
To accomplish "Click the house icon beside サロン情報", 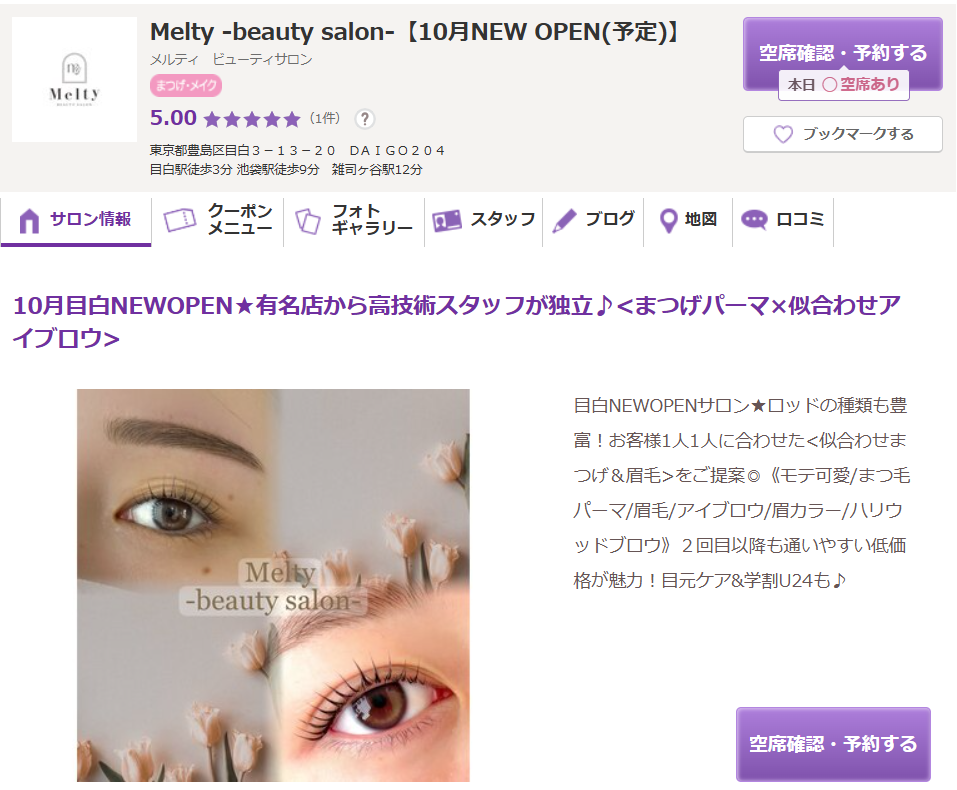I will point(29,220).
